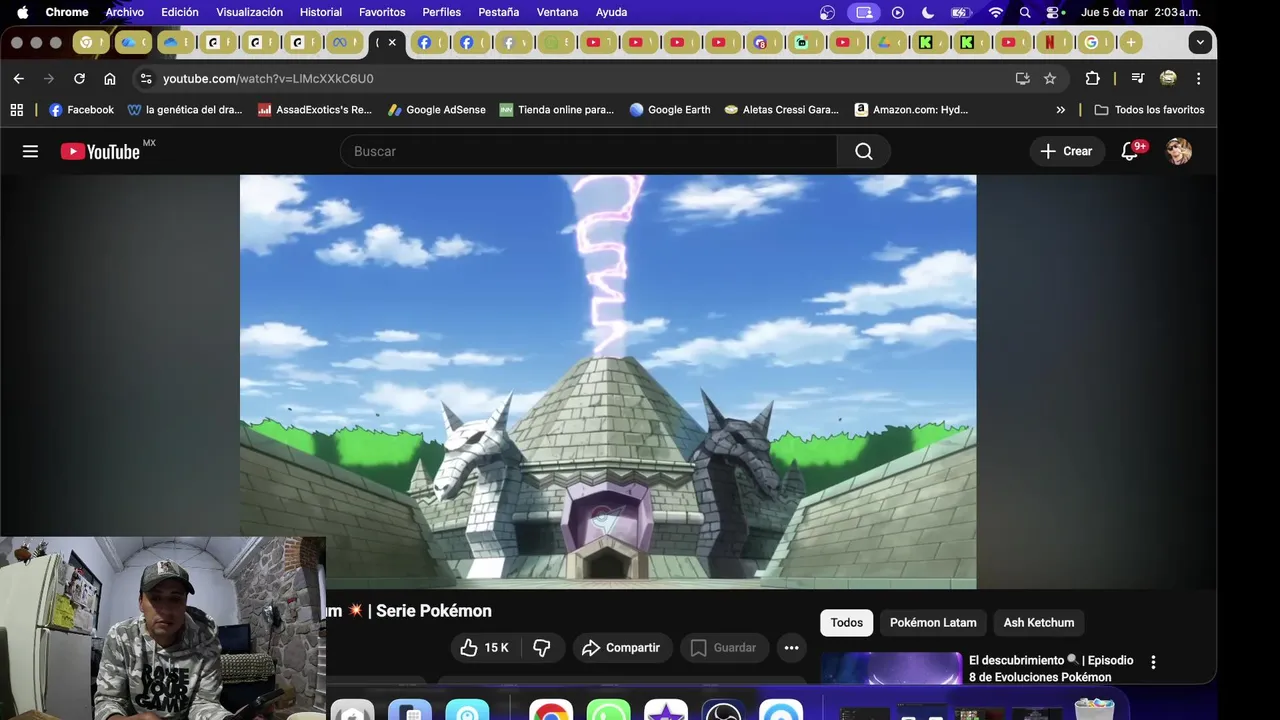Open Aletas Cressi Gara... bookmark

coord(782,110)
